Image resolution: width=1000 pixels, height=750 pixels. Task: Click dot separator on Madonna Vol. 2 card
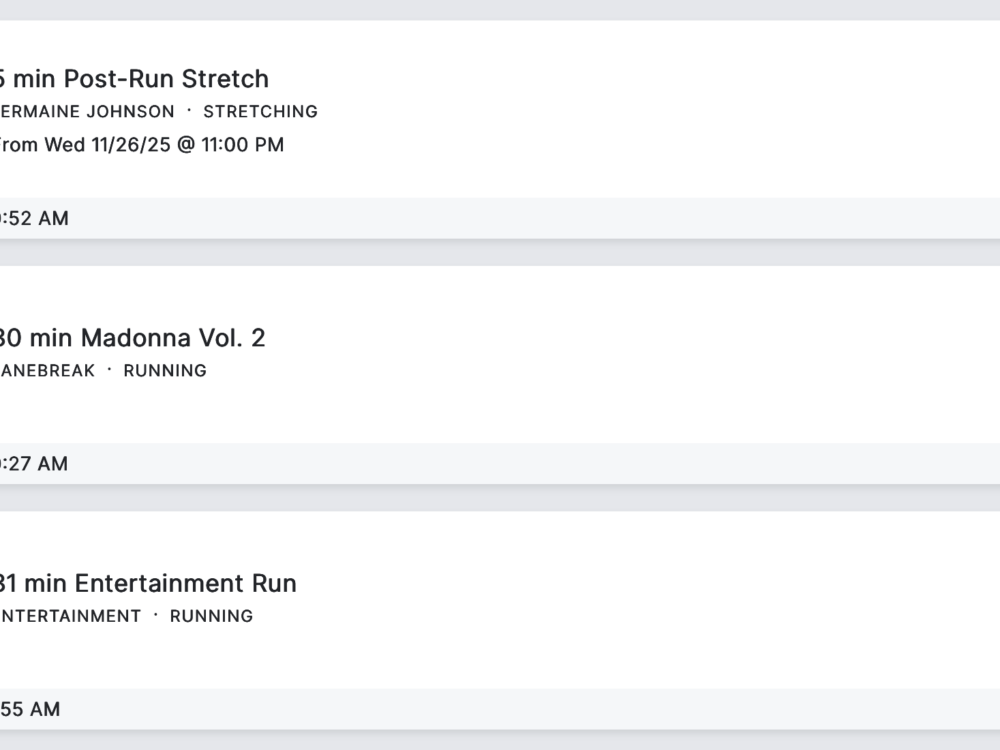(x=109, y=370)
